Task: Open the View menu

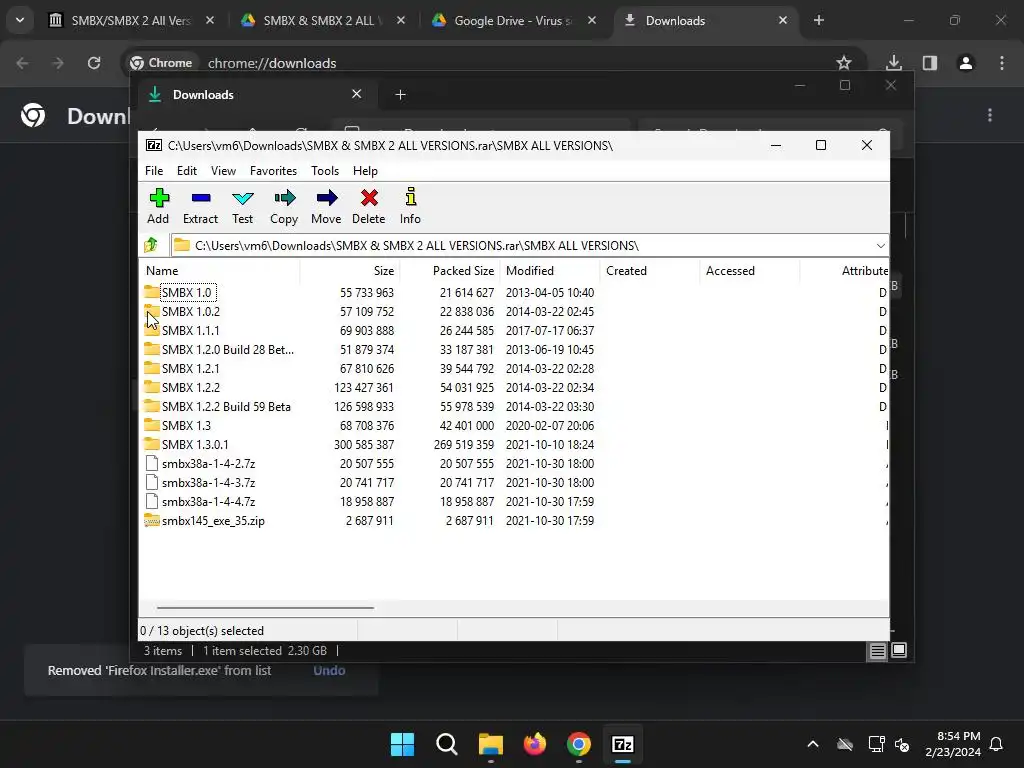Action: [223, 170]
